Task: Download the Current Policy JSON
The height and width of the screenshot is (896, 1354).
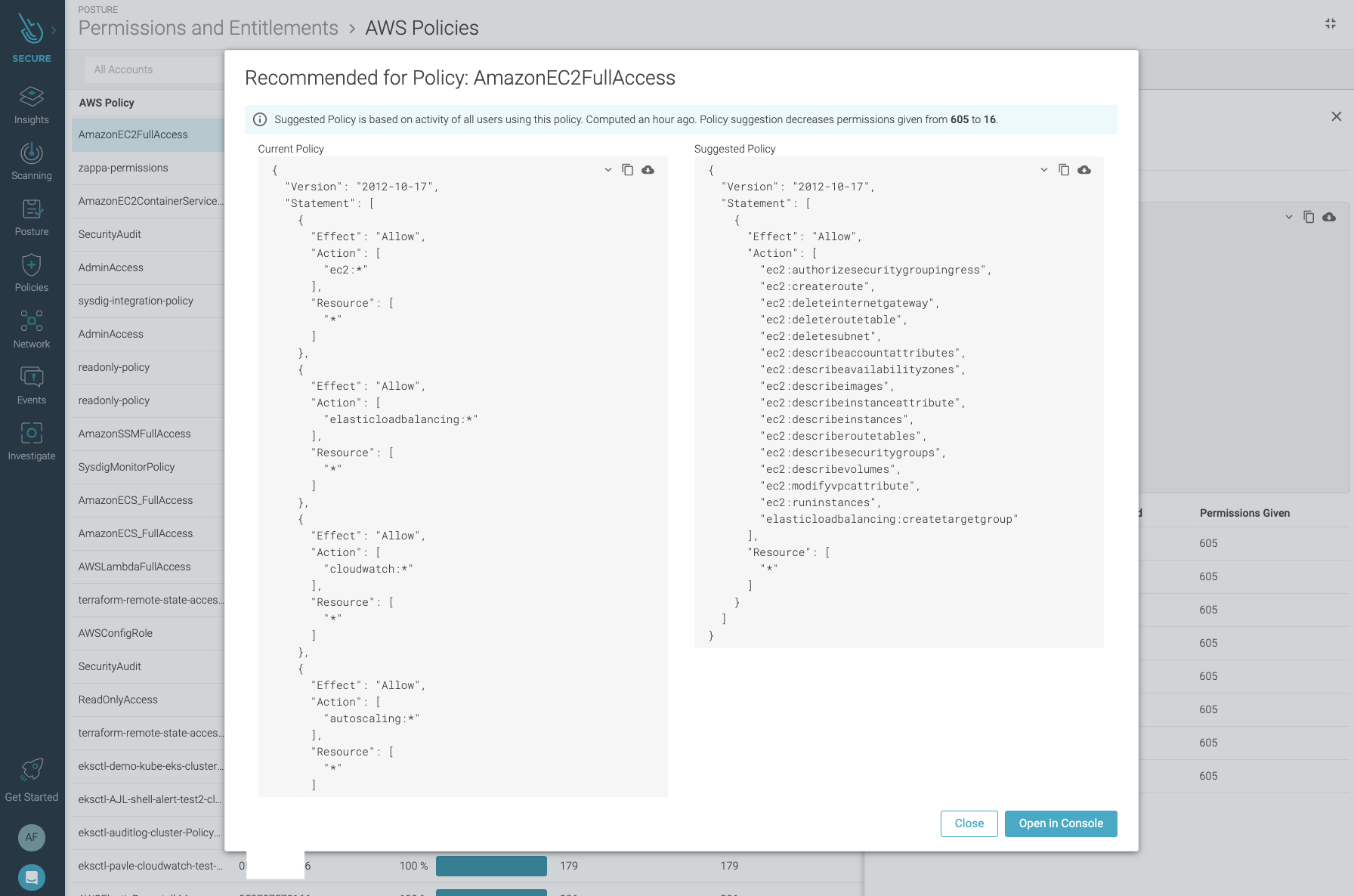Action: point(648,170)
